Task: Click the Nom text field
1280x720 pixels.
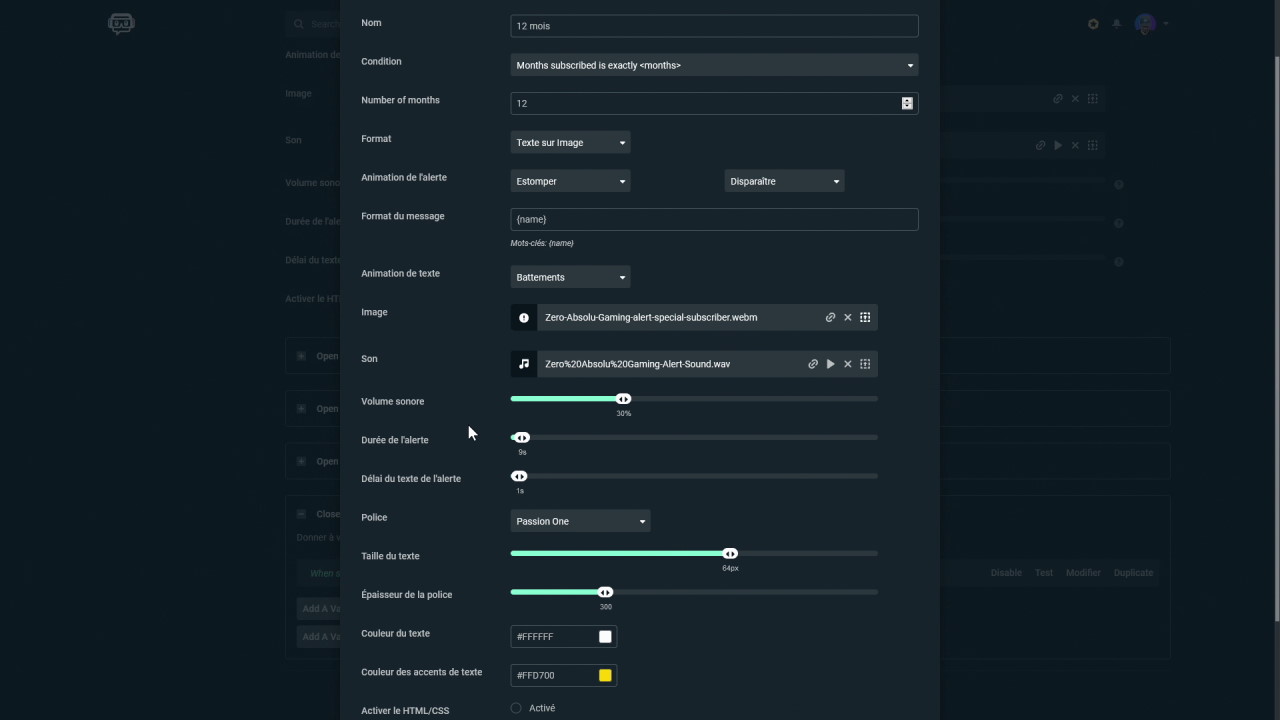Action: (714, 26)
